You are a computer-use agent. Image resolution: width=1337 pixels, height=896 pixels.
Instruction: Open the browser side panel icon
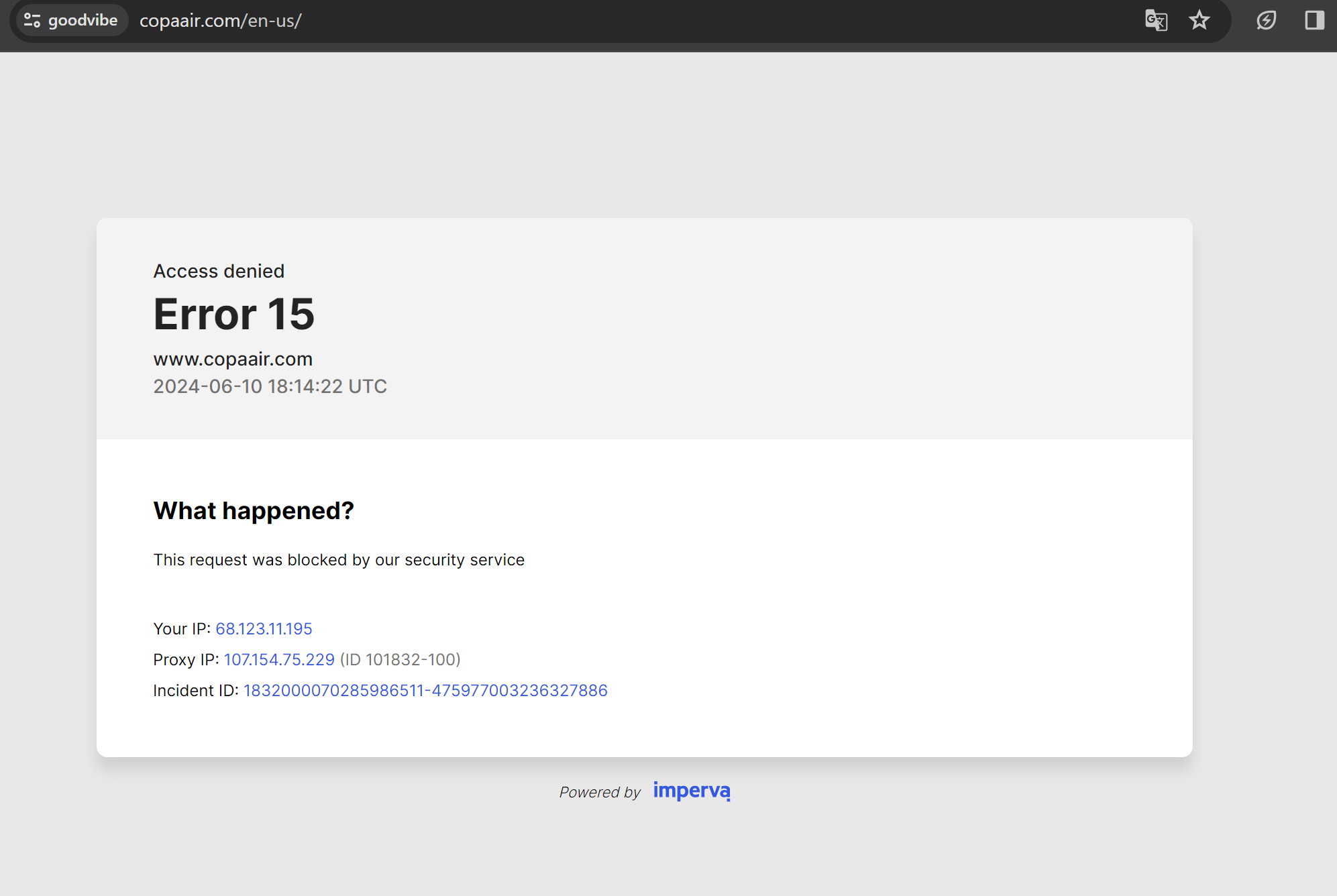(1314, 20)
